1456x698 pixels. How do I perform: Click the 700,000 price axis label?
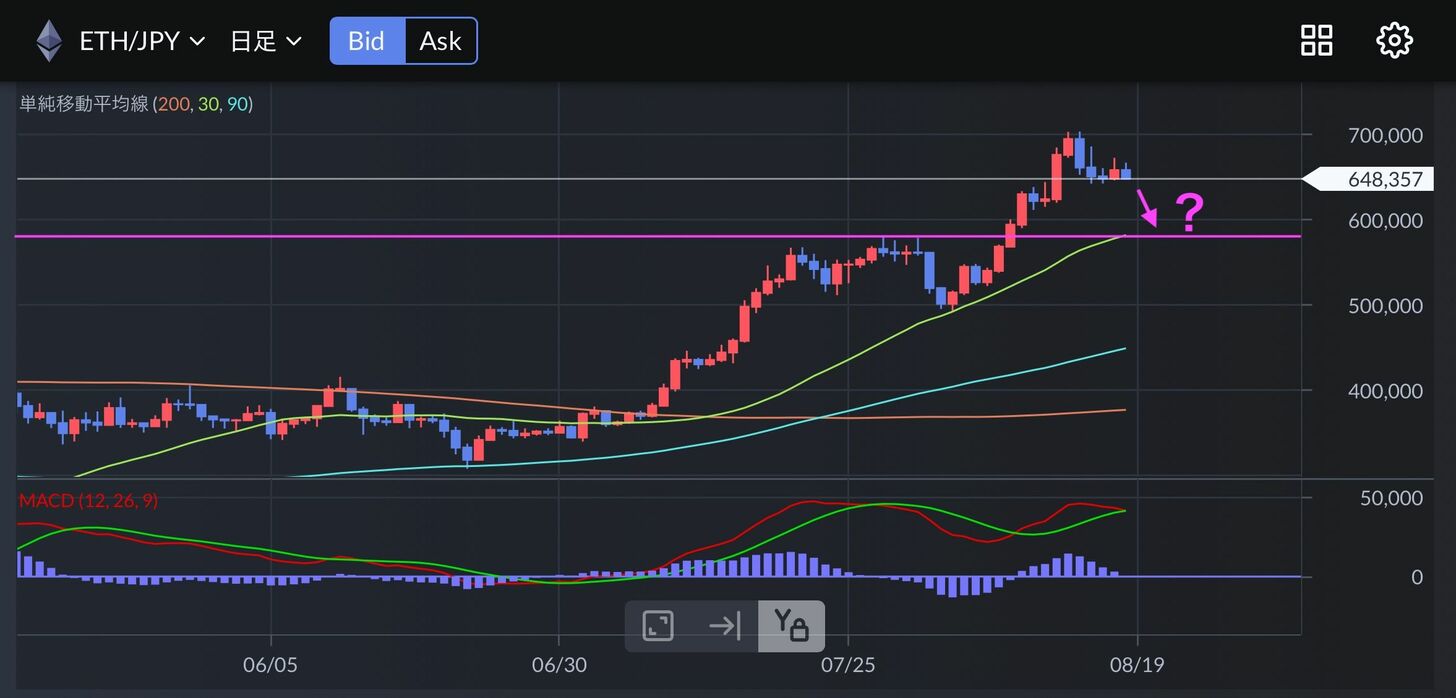[x=1385, y=134]
